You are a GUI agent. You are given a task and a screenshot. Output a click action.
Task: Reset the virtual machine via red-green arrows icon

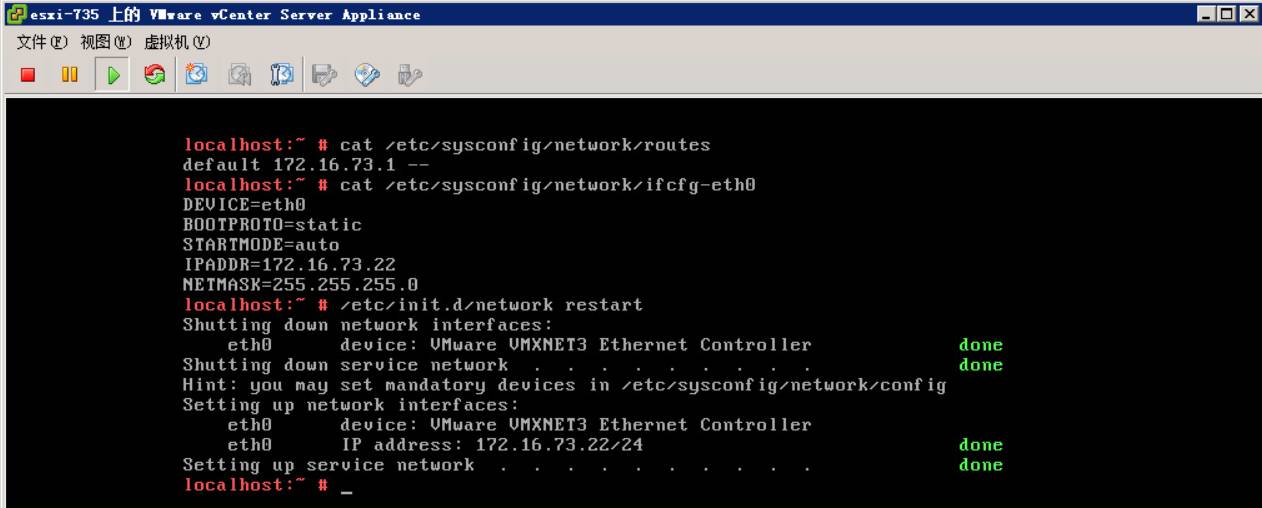pos(154,75)
